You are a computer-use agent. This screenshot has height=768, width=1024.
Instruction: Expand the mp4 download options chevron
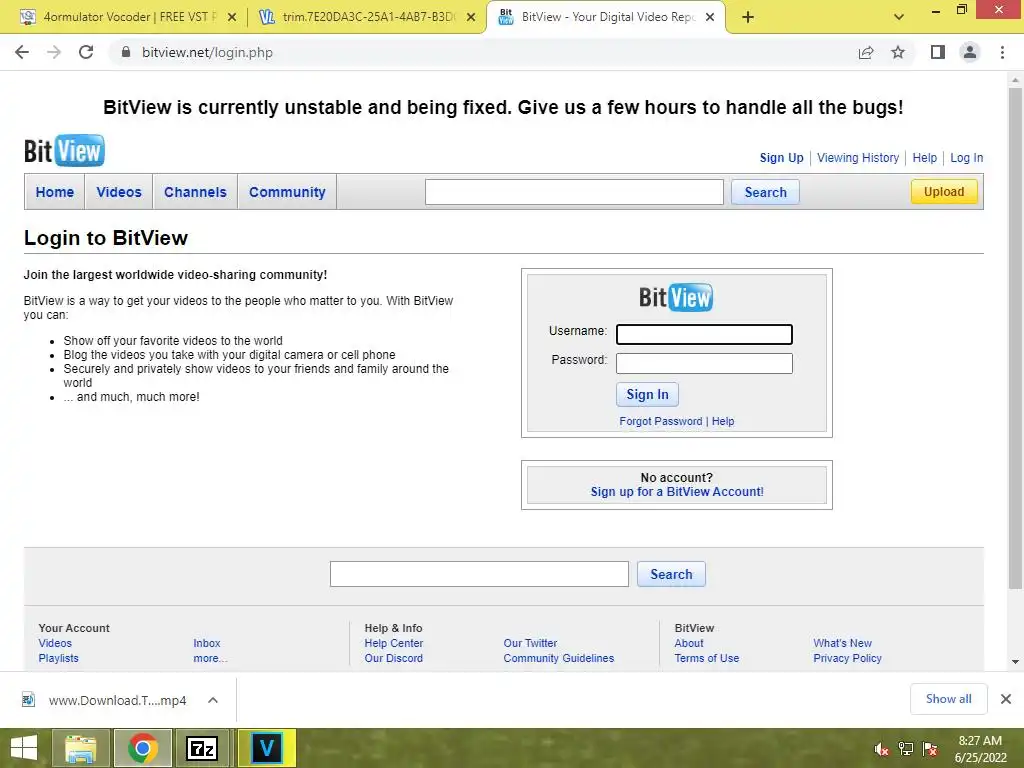(213, 700)
